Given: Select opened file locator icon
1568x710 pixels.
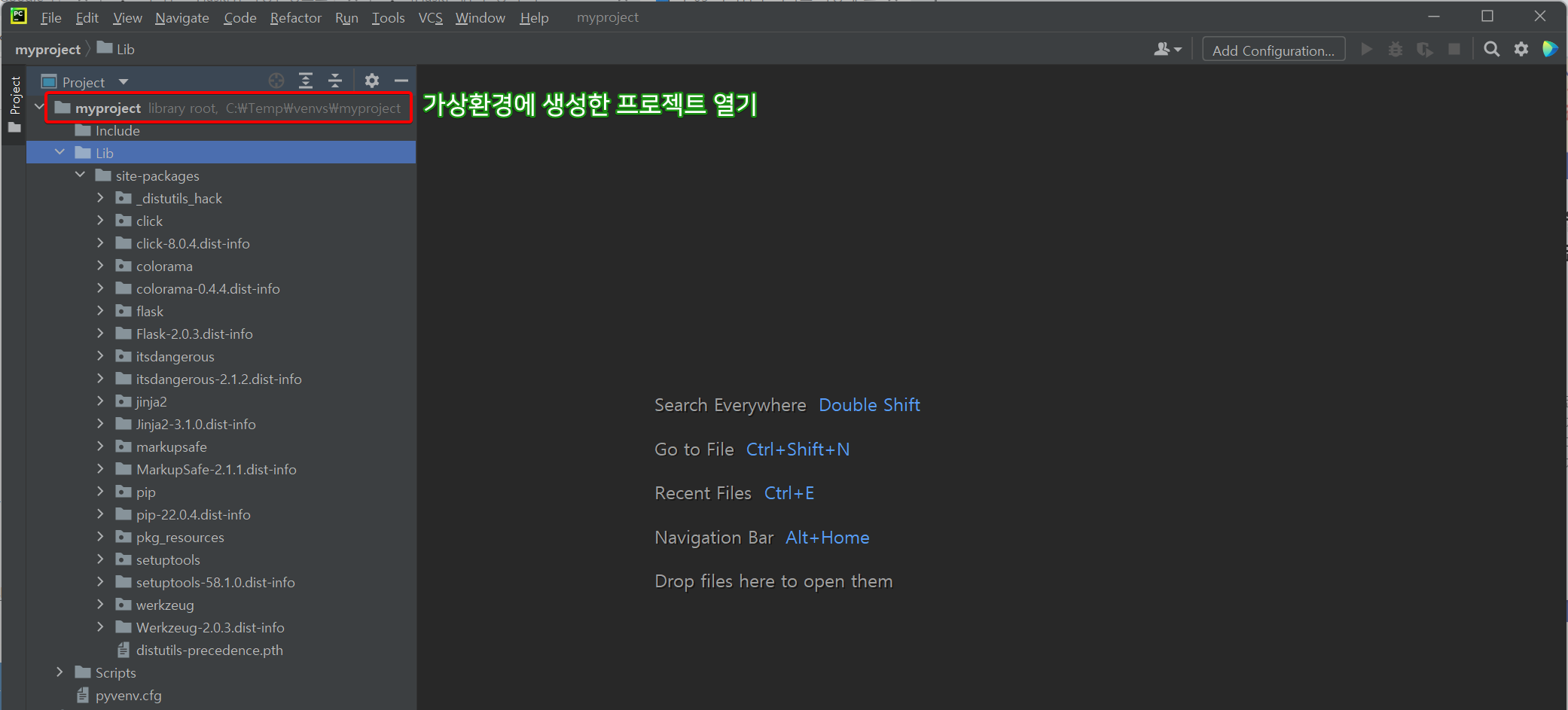Looking at the screenshot, I should click(x=276, y=81).
